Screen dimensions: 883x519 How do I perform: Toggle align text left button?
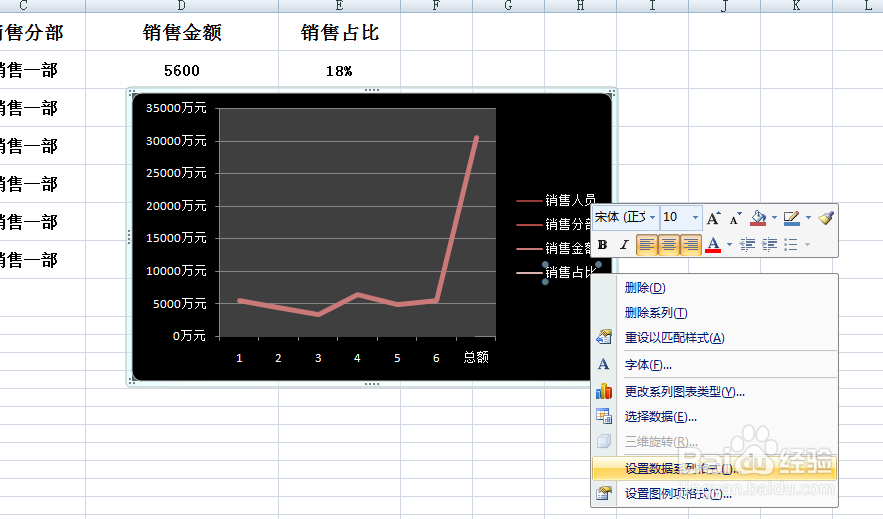tap(647, 245)
